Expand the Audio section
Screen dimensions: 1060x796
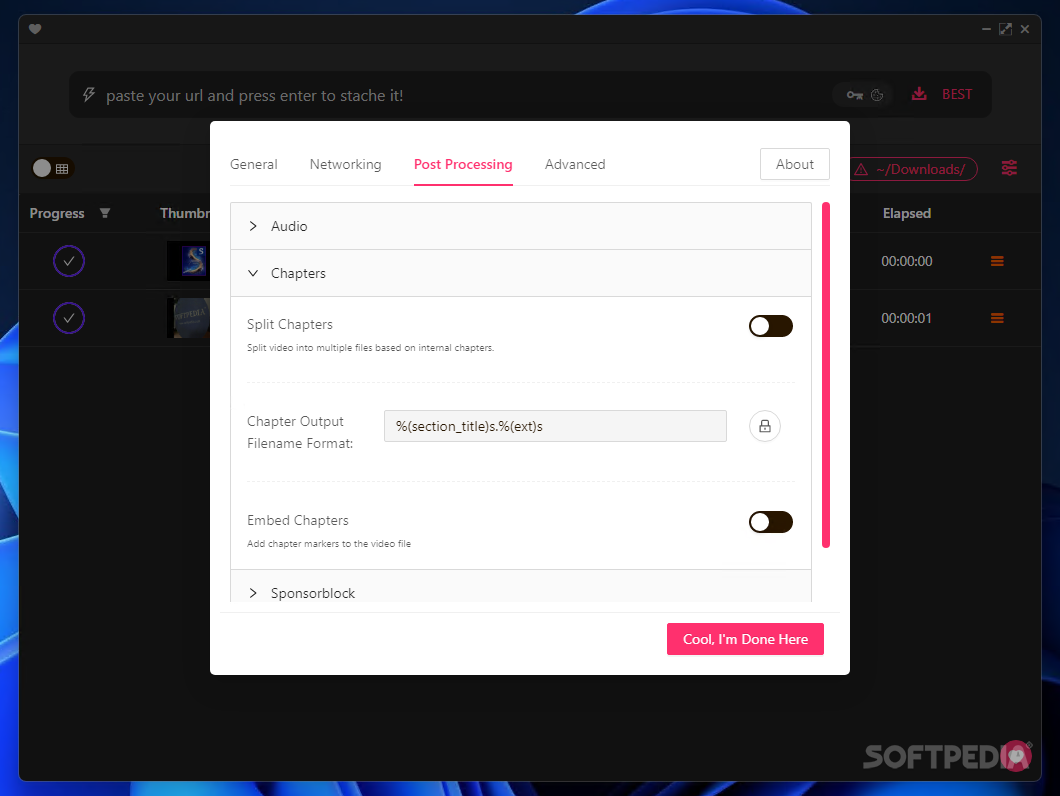(521, 226)
